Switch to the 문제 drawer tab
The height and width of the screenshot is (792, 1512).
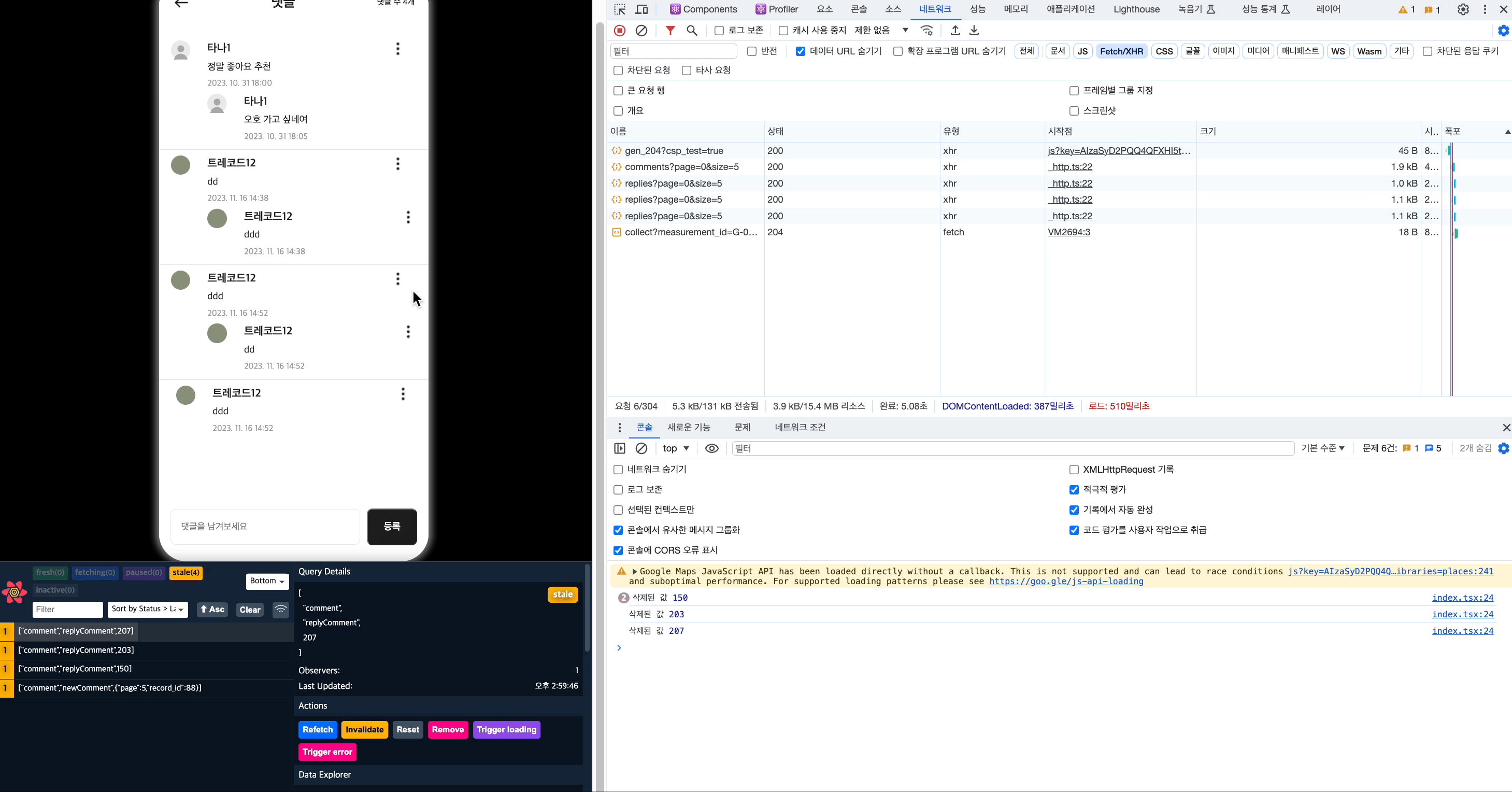click(742, 428)
